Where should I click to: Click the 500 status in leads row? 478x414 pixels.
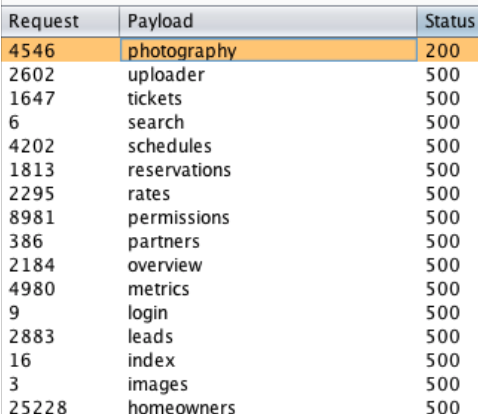click(x=443, y=337)
